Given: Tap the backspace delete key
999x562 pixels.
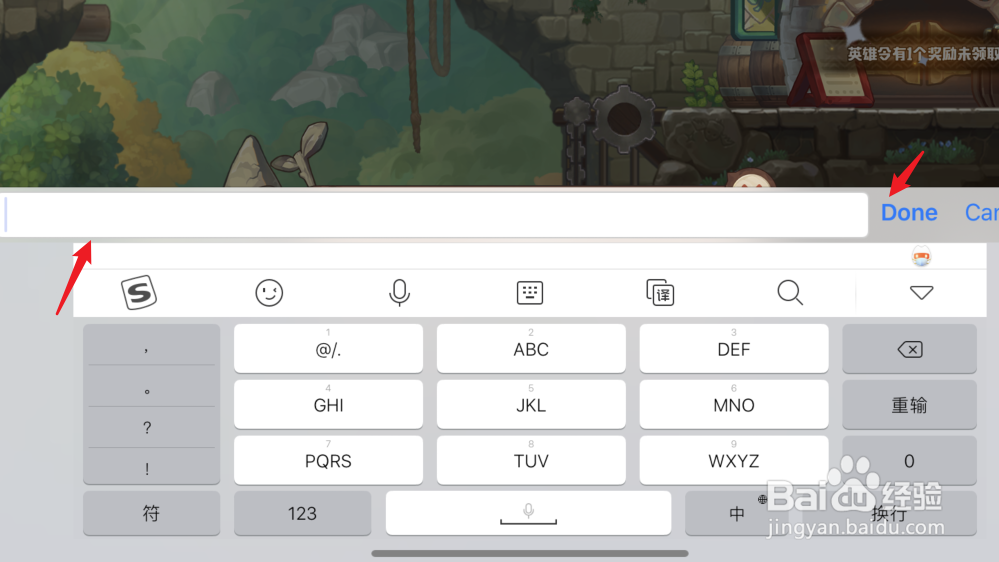Looking at the screenshot, I should [909, 349].
